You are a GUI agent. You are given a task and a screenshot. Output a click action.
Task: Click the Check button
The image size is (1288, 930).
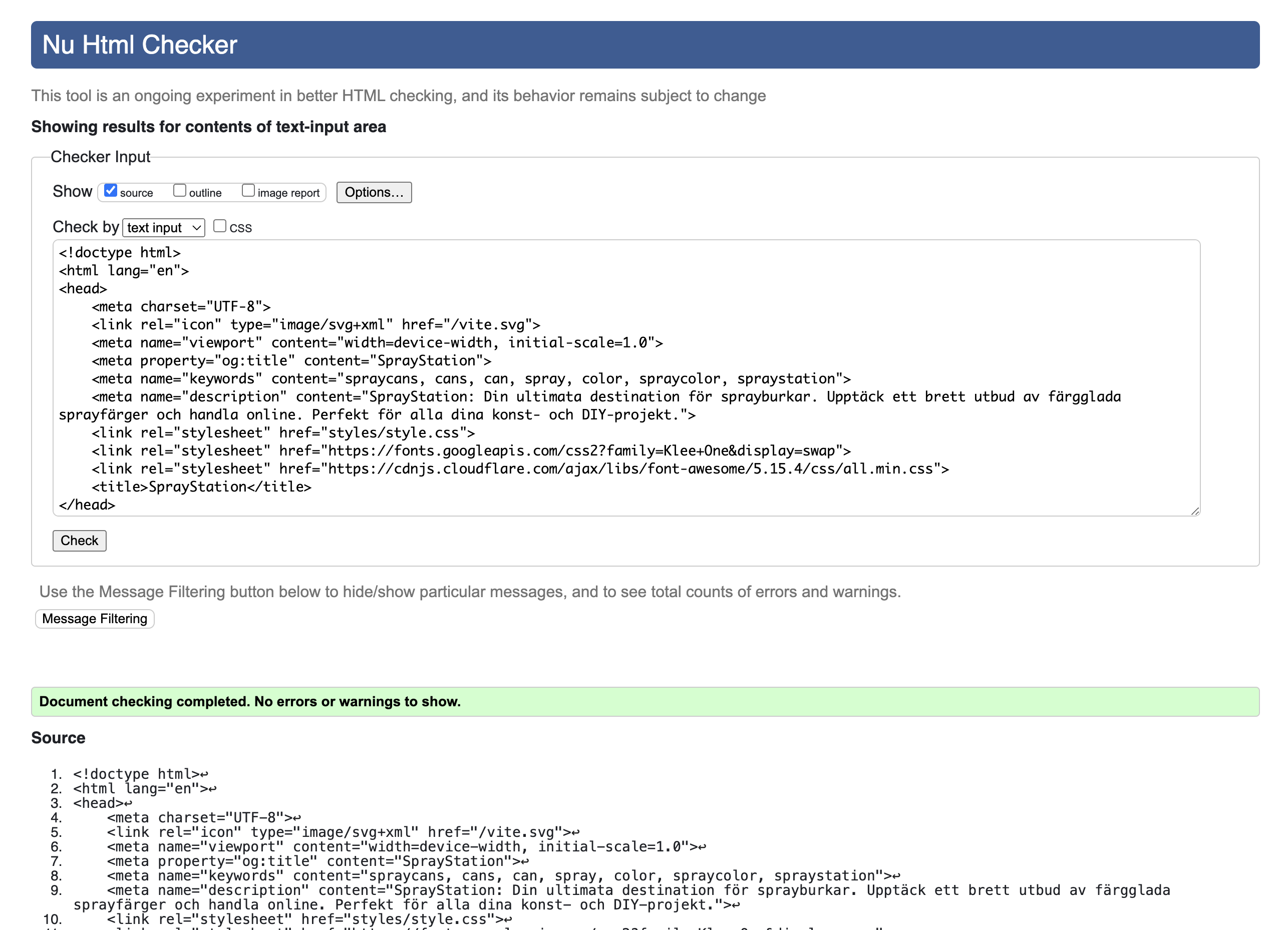point(80,541)
